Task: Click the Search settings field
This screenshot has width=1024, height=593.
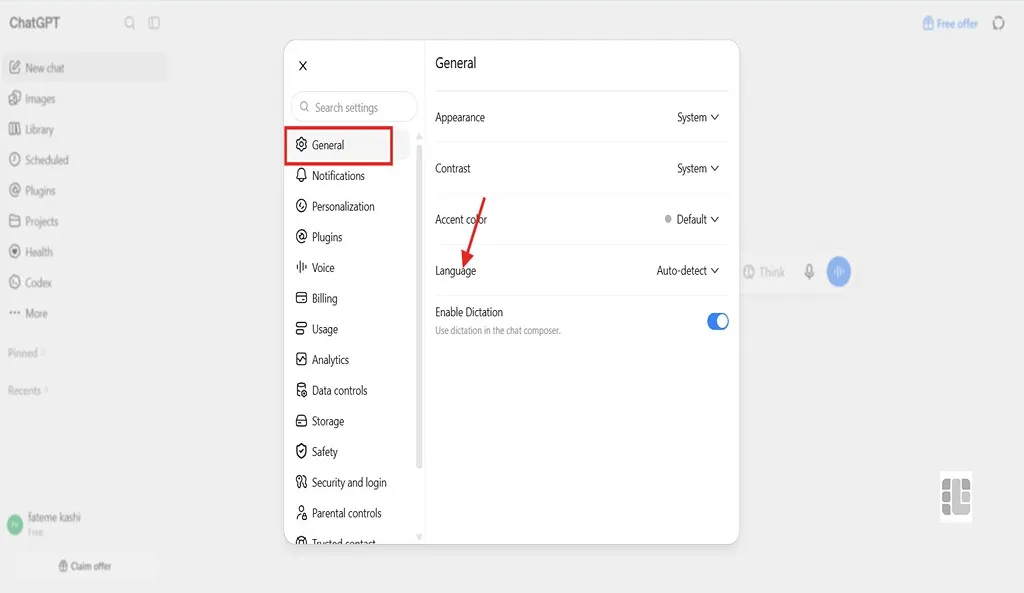Action: point(354,107)
